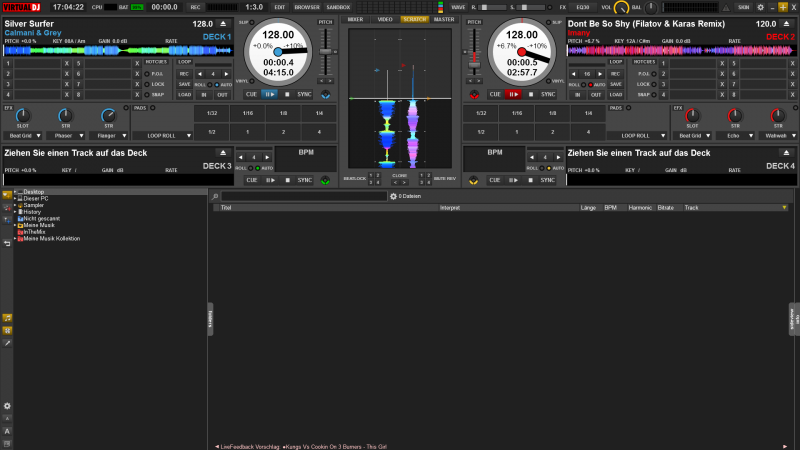Open Echo effect dropdown on Deck 2
Image resolution: width=800 pixels, height=450 pixels.
(x=735, y=136)
